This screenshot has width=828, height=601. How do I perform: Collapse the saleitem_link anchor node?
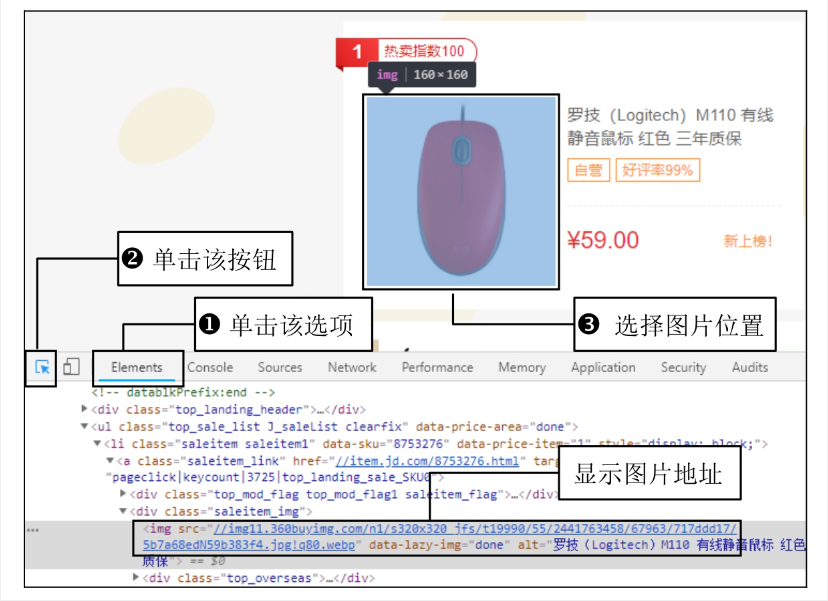110,461
